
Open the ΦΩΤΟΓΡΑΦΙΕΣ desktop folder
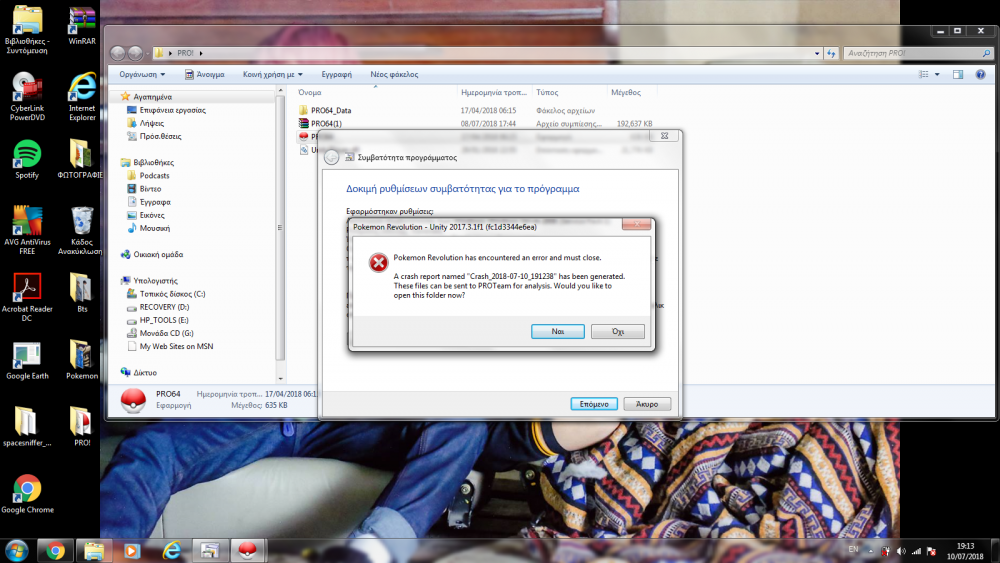click(x=80, y=159)
